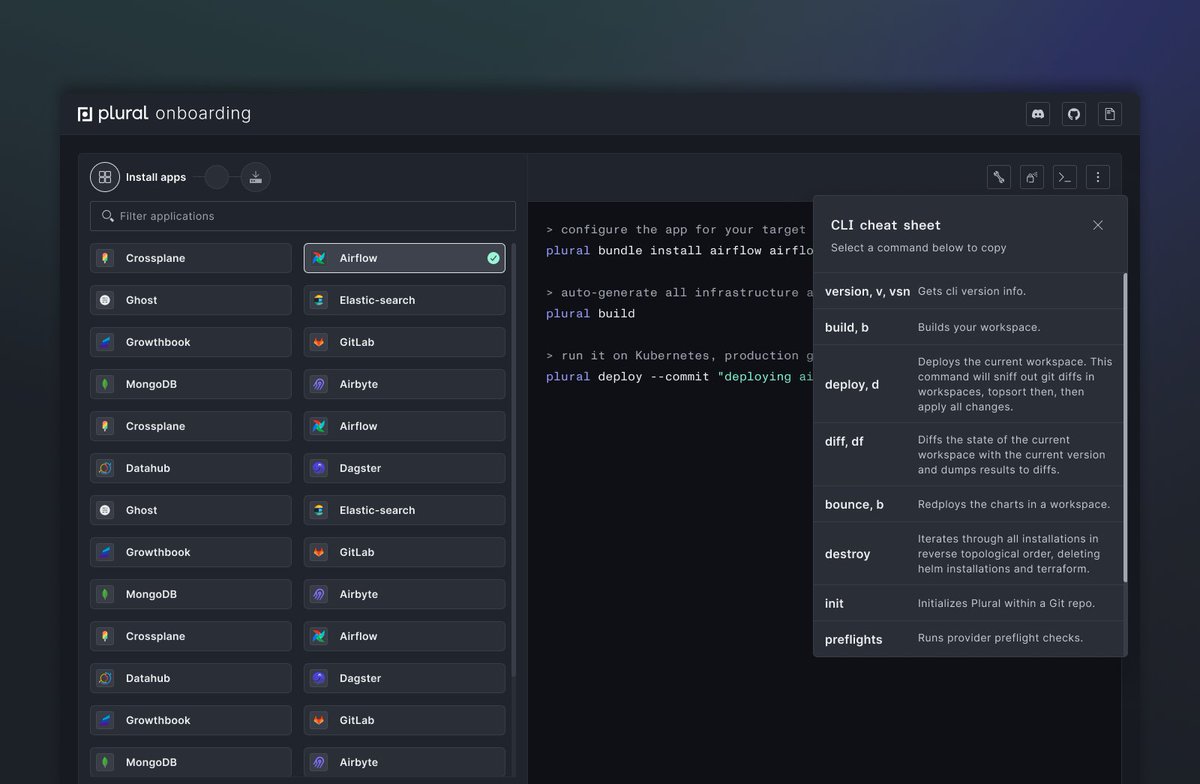
Task: Click the Install apps grid icon
Action: click(x=104, y=176)
